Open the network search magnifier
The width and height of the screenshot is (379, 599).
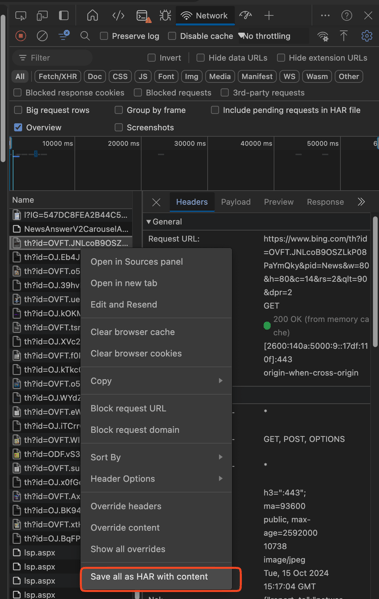[85, 36]
